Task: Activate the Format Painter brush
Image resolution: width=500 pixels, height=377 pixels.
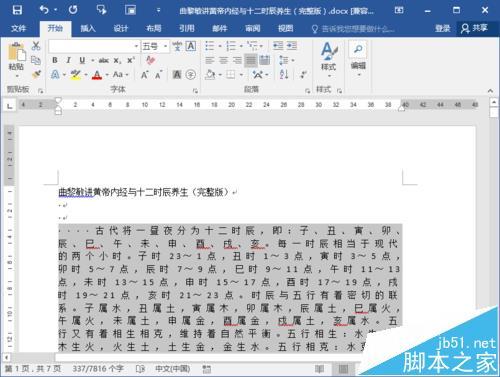Action: tap(36, 74)
